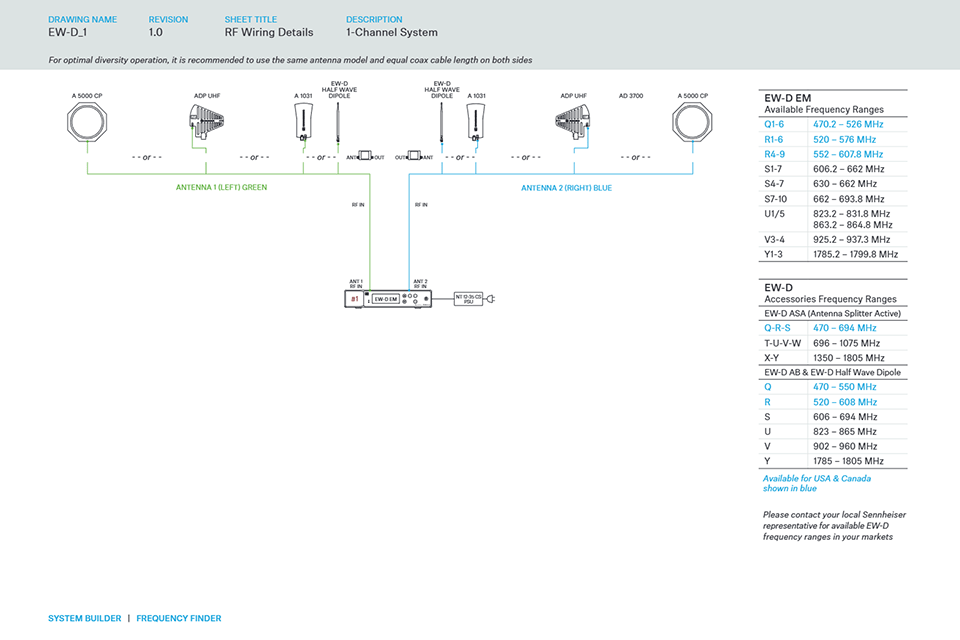
Task: Click the 606 – 694 MHz value
Action: click(x=845, y=417)
